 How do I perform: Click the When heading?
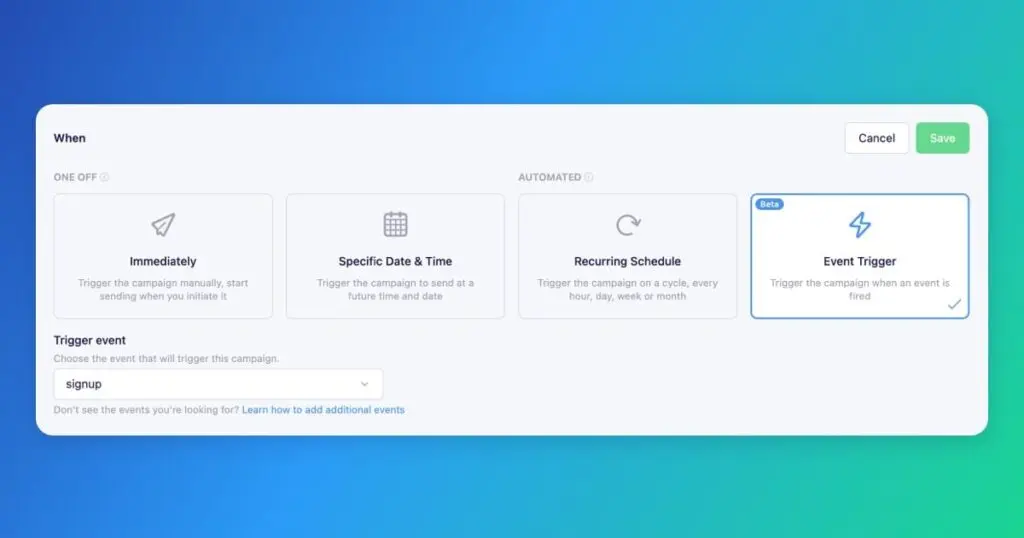[x=69, y=138]
